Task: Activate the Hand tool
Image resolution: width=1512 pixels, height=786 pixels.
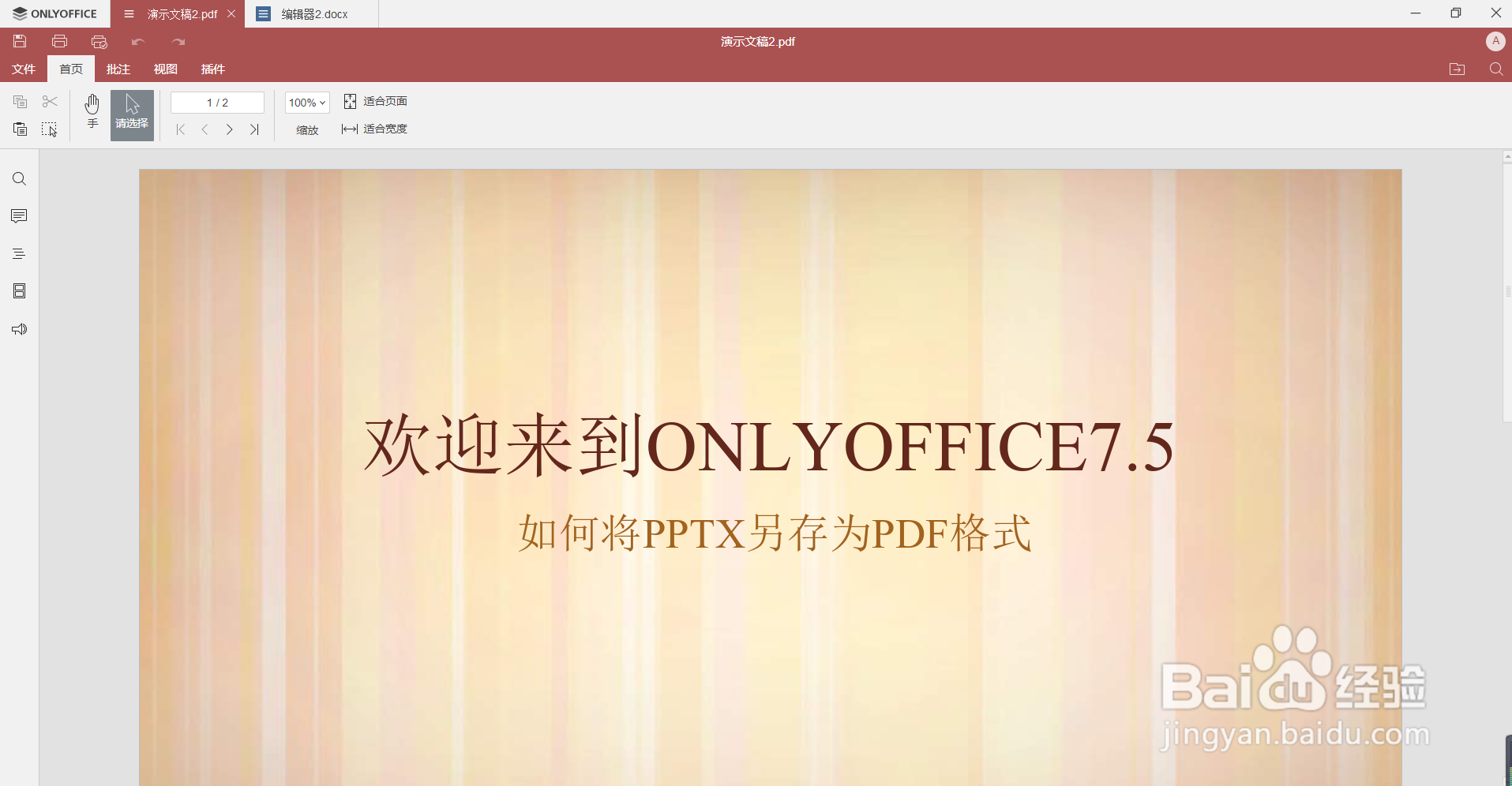Action: tap(92, 111)
